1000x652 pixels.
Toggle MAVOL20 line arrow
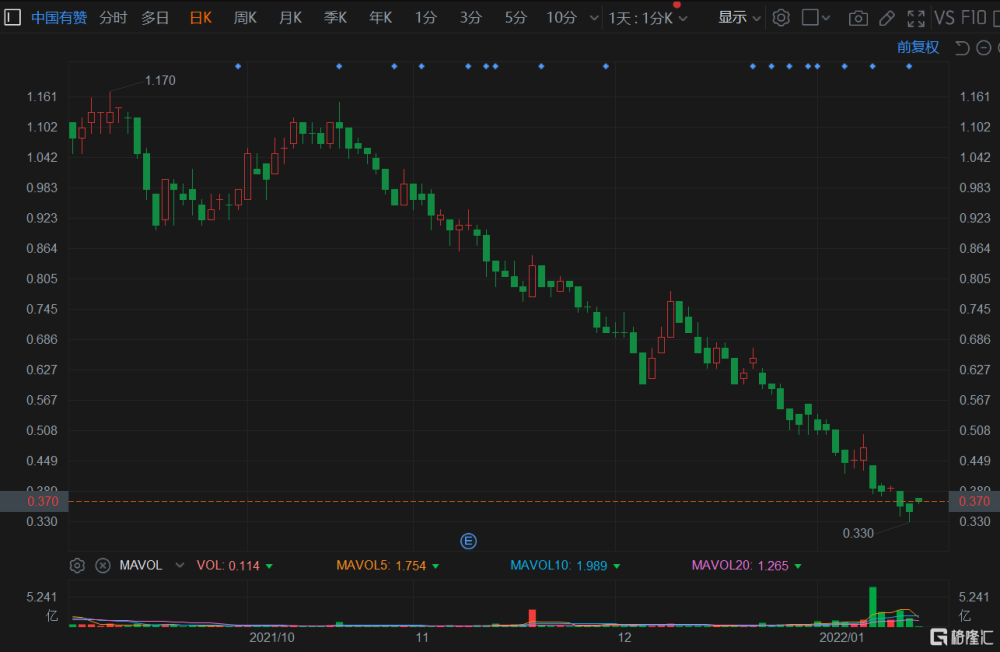click(798, 566)
